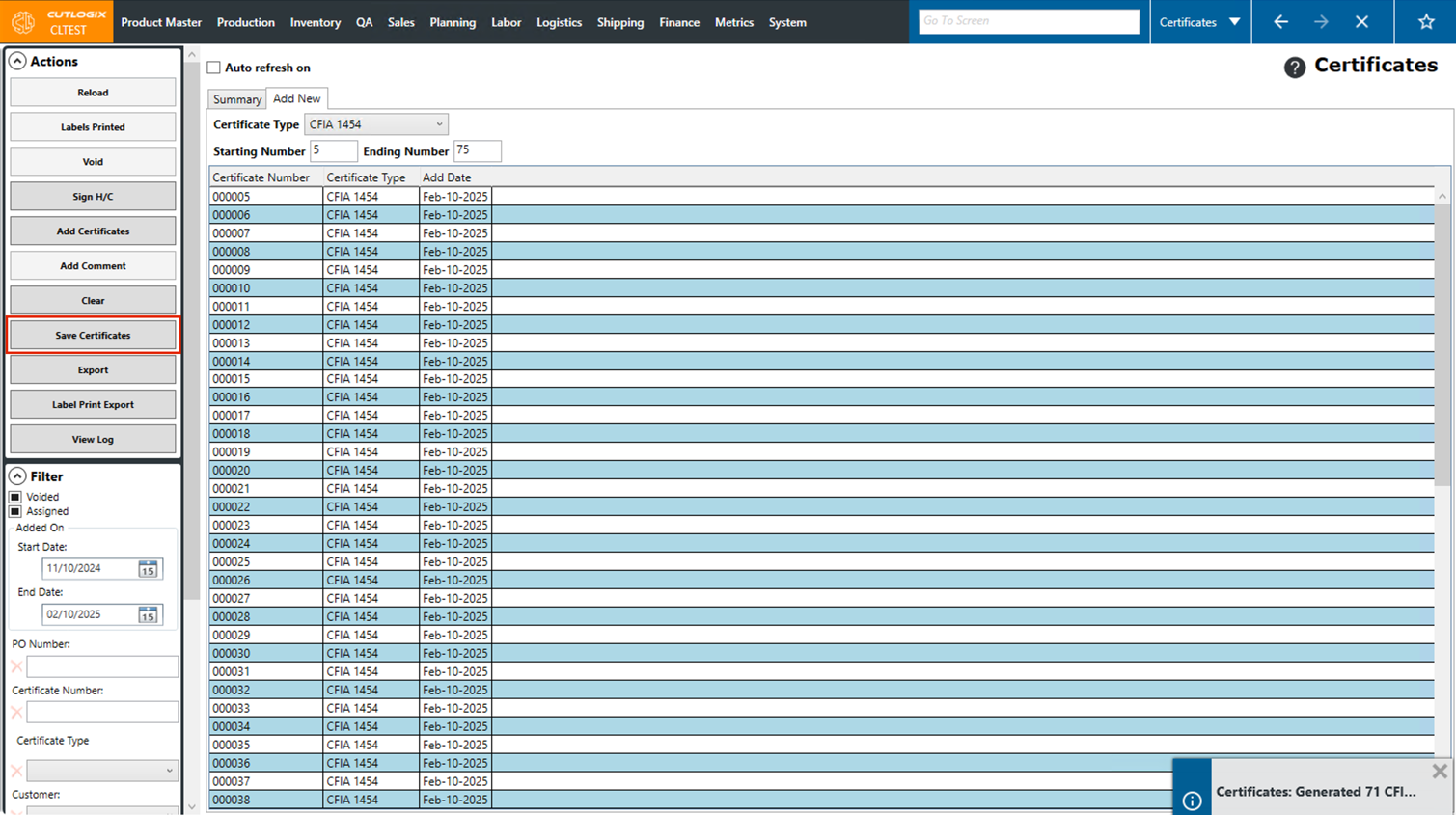
Task: Open Start Date calendar picker
Action: (x=148, y=569)
